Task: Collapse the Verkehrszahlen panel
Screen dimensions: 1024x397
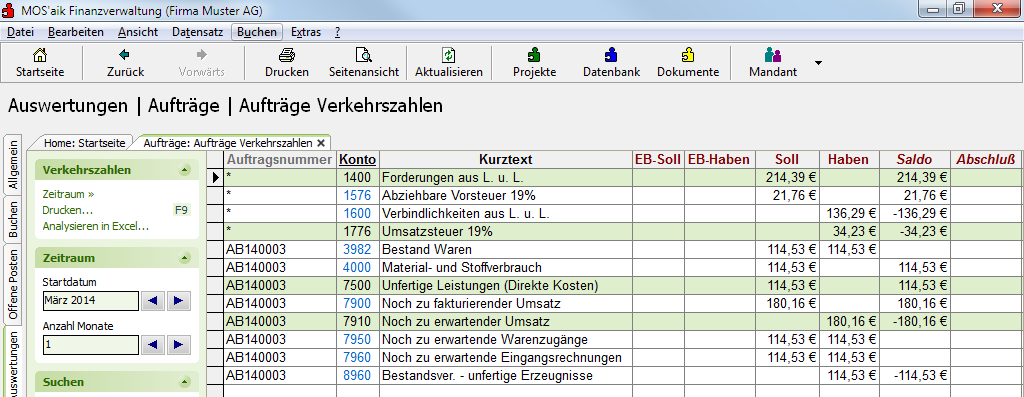Action: tap(185, 170)
